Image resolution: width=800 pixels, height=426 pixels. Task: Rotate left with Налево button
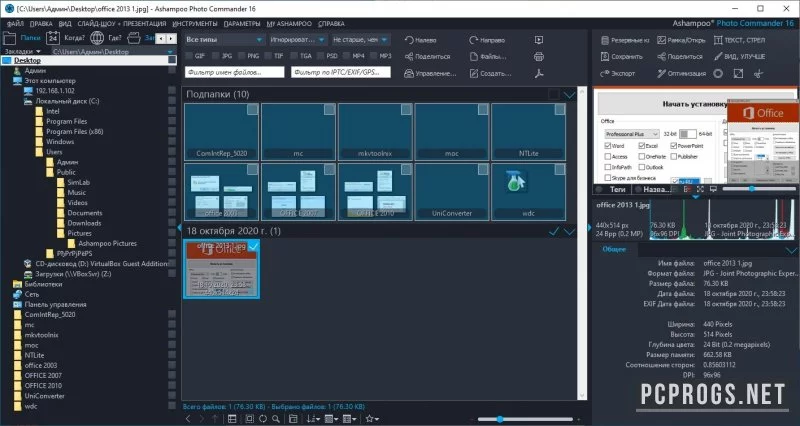pyautogui.click(x=420, y=40)
